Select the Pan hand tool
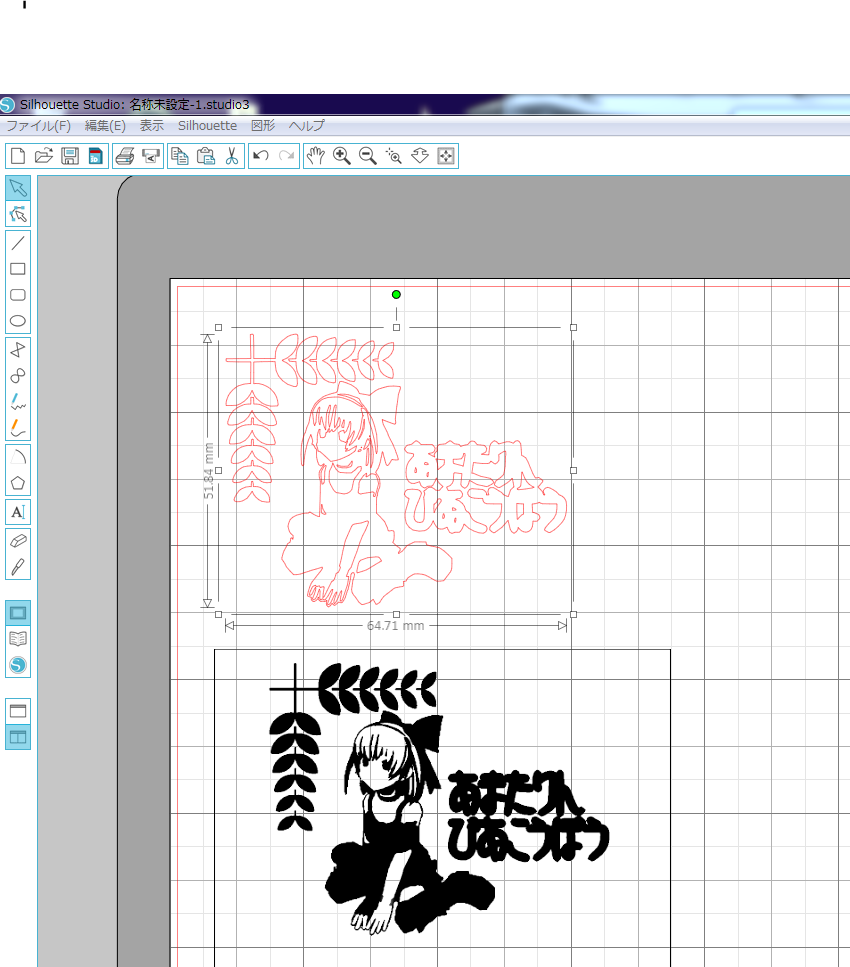Viewport: 850px width, 967px height. point(316,156)
